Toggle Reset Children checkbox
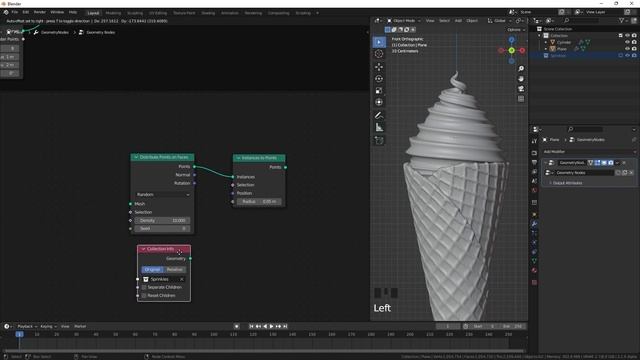The width and height of the screenshot is (640, 360). pyautogui.click(x=144, y=296)
